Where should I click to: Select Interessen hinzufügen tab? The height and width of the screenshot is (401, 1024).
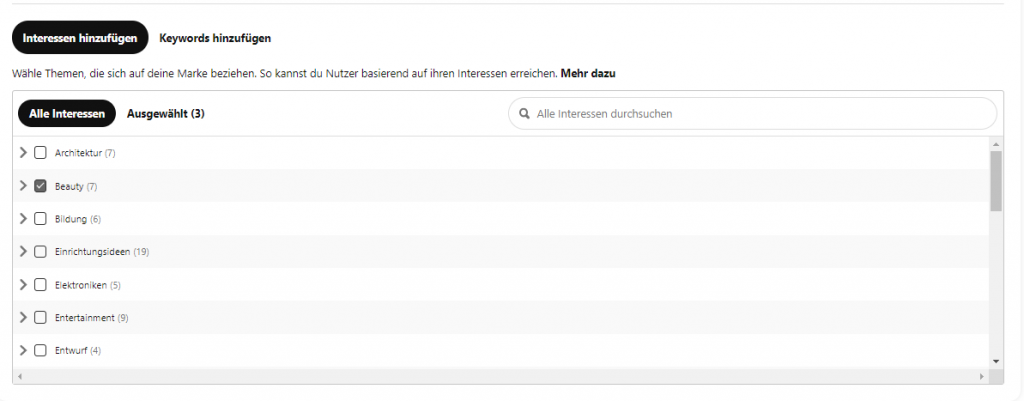pos(80,38)
